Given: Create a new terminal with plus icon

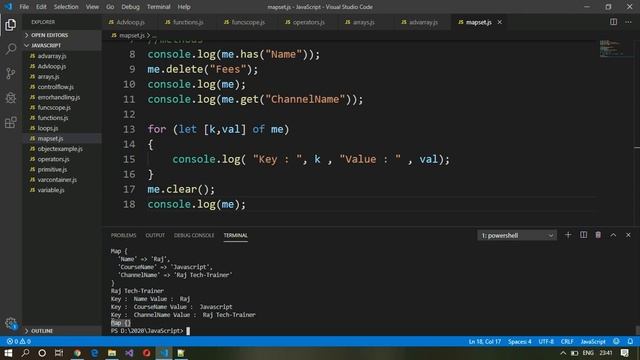Looking at the screenshot, I should [568, 235].
